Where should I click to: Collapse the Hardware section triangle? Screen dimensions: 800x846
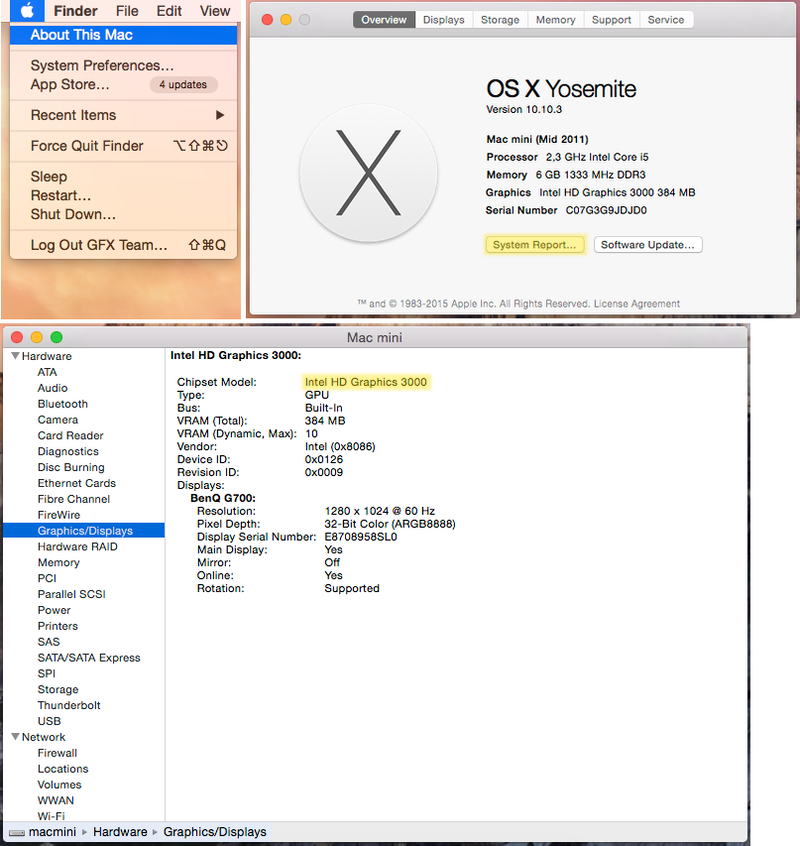point(15,356)
